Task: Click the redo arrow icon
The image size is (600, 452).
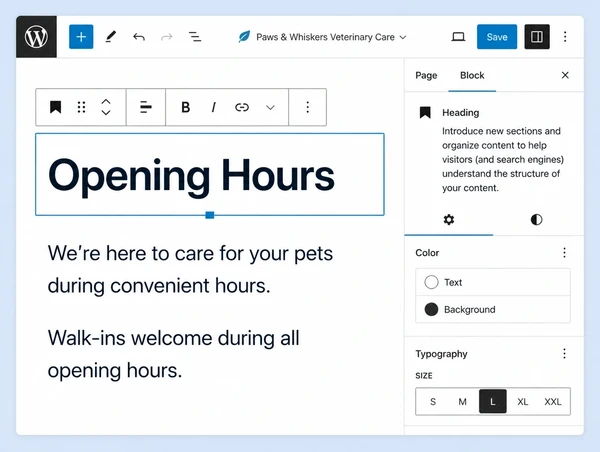Action: [x=167, y=37]
